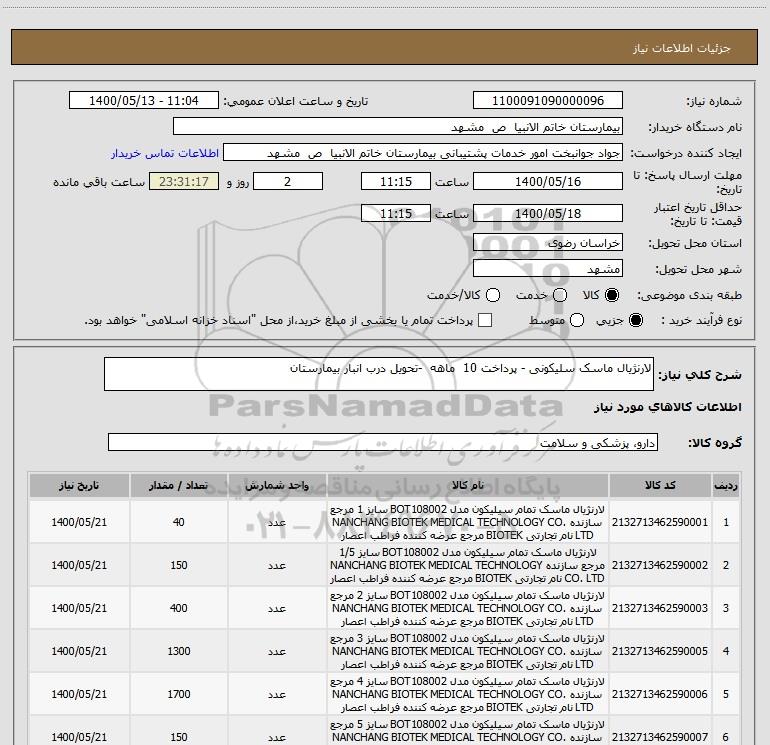This screenshot has height=745, width=770.
Task: Click the تعداد / مقدار column header
Action: coord(179,486)
